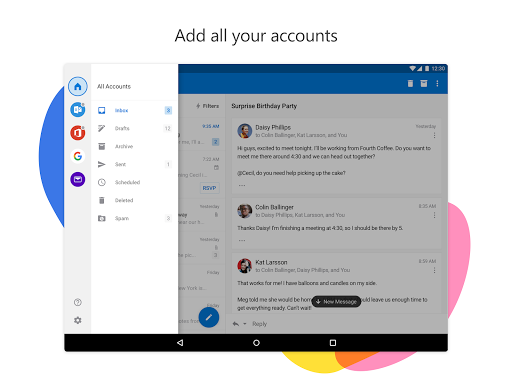Open settings gear in sidebar

(x=78, y=320)
